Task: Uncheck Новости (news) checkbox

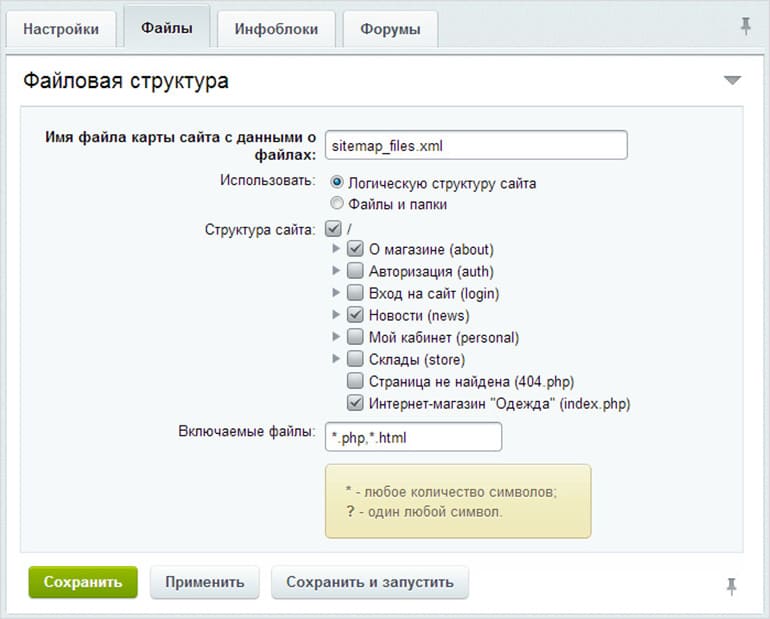Action: click(x=355, y=315)
